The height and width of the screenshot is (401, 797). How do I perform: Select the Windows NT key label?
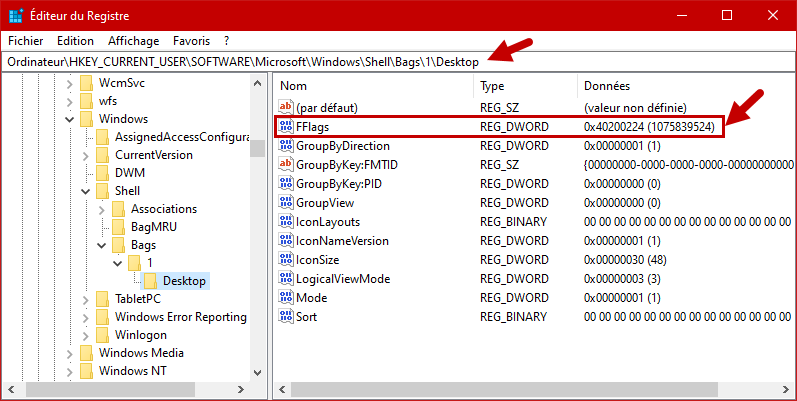[x=133, y=371]
